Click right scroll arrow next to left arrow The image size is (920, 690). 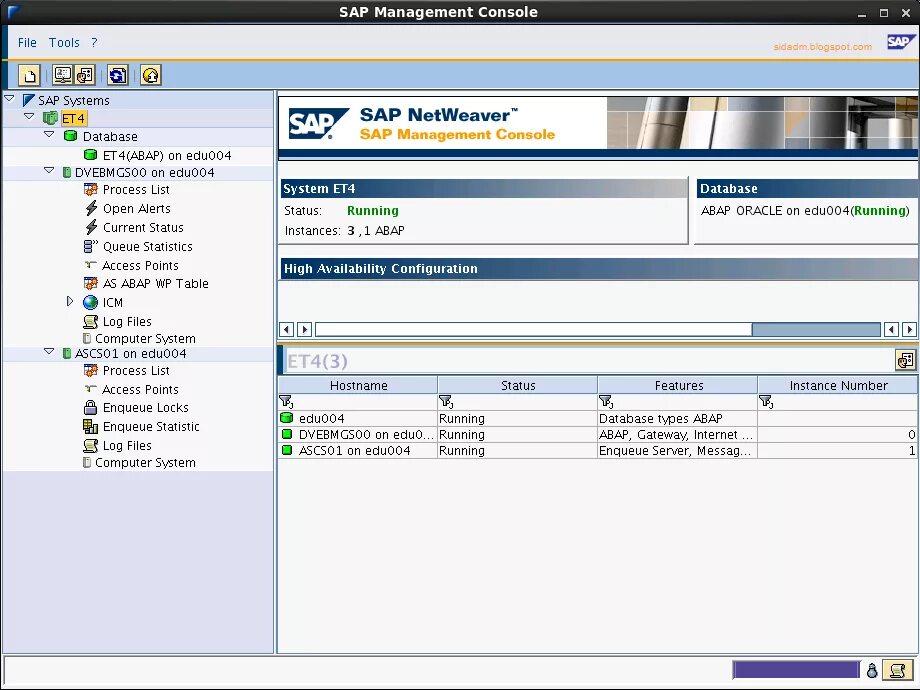tap(305, 329)
